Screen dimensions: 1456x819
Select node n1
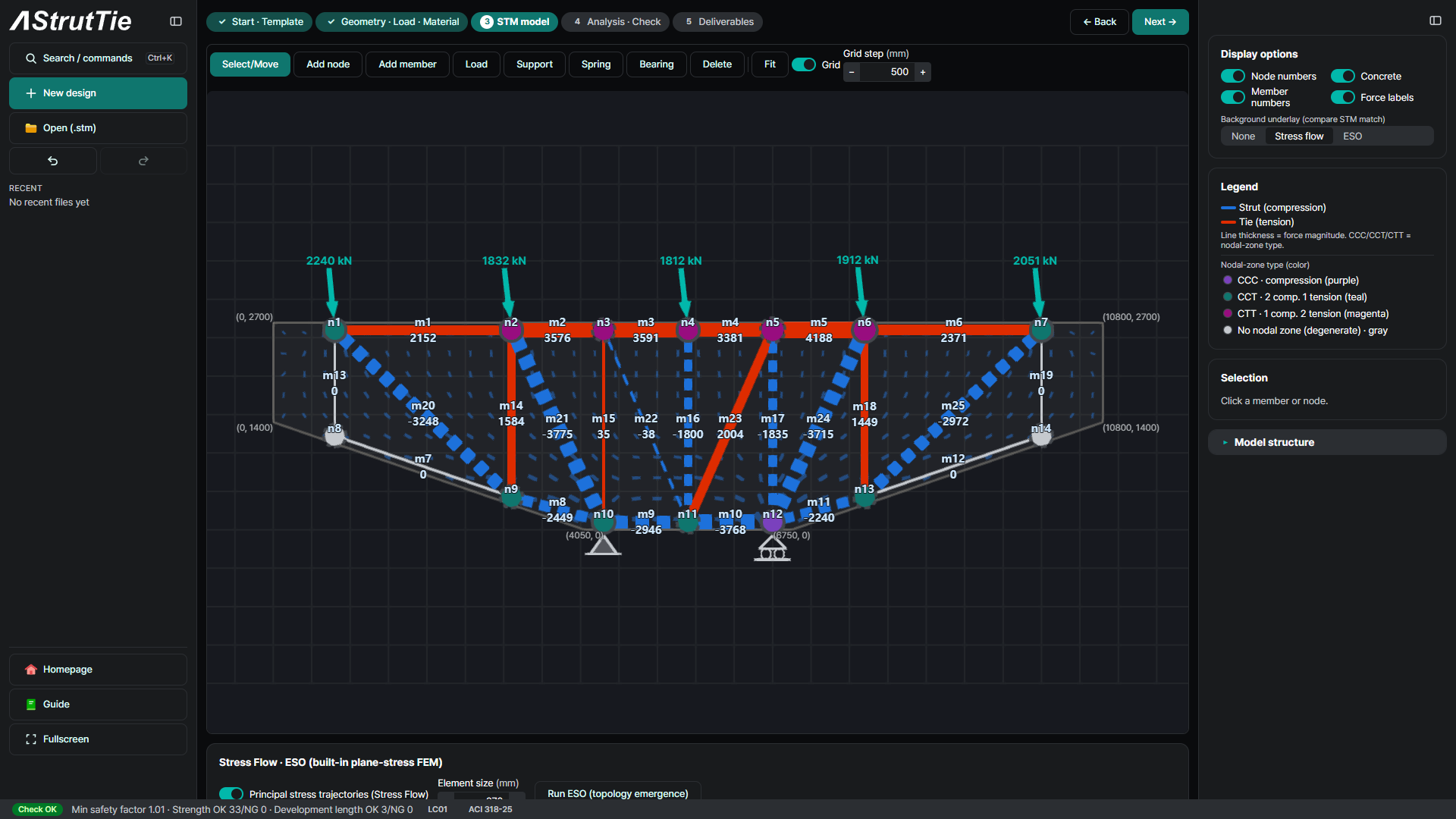coord(334,329)
